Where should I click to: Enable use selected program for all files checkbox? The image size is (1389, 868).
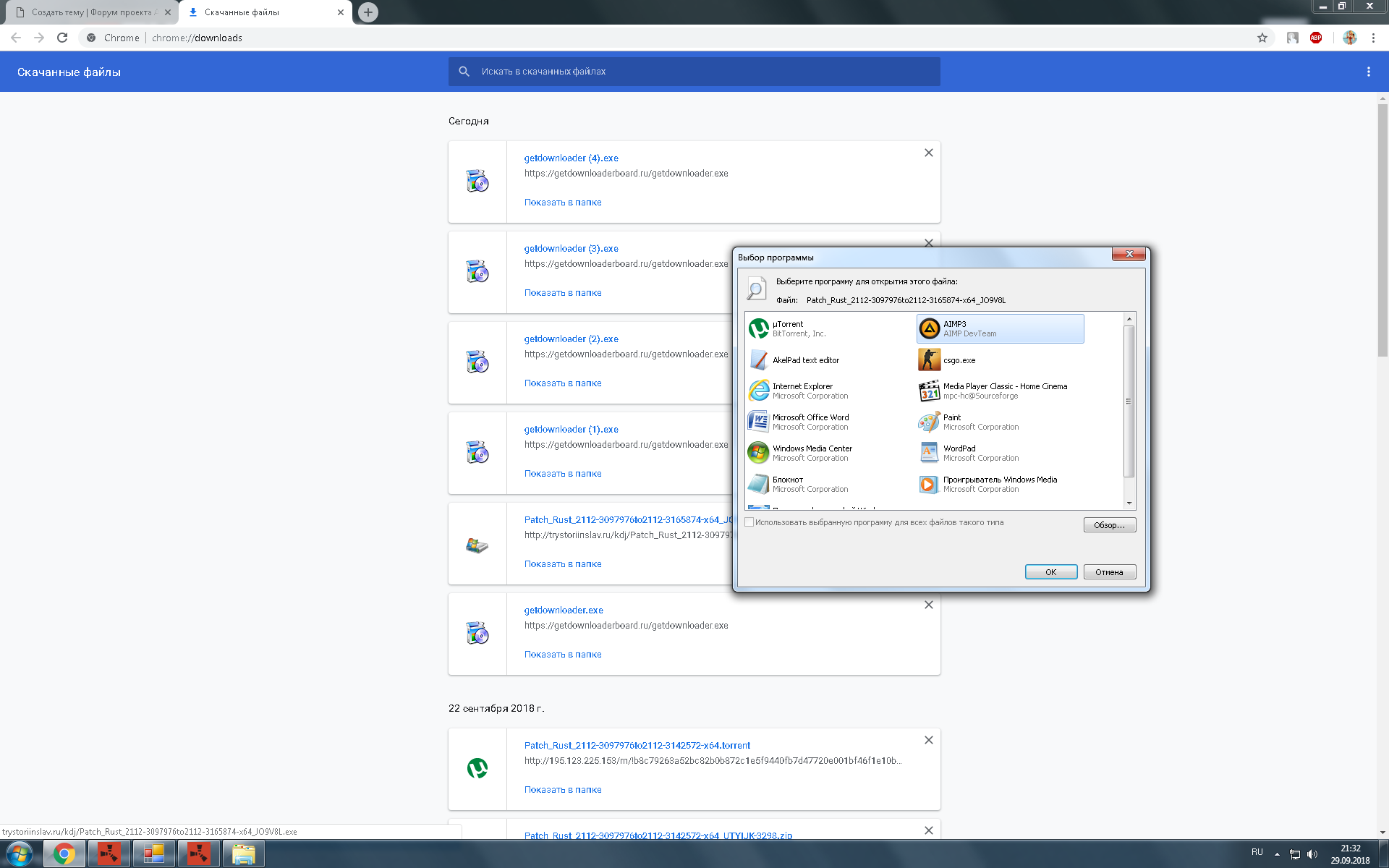[x=749, y=522]
